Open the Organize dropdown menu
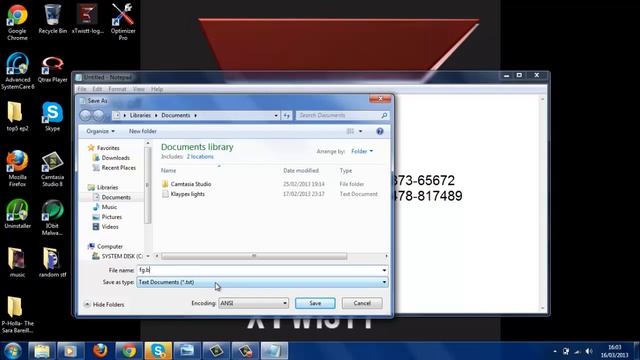Screen dimensions: 640x360 point(100,131)
